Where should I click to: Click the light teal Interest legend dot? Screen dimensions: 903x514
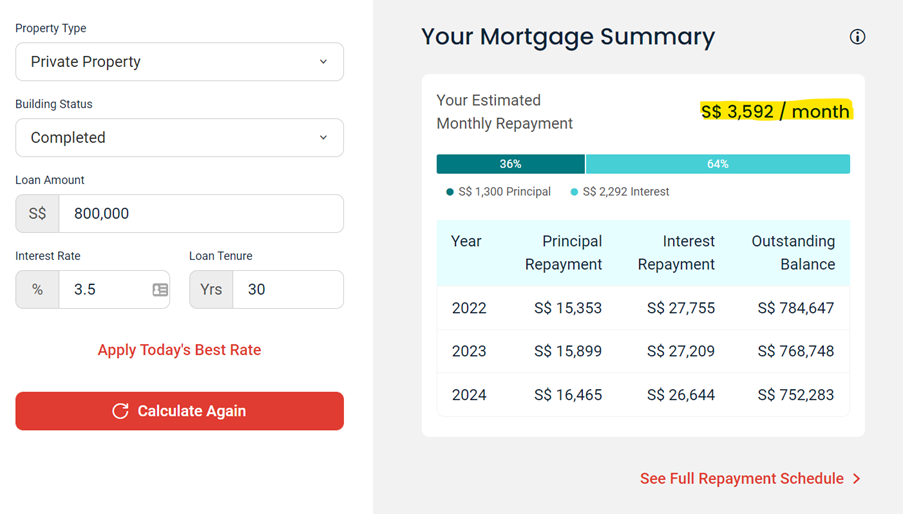click(574, 192)
